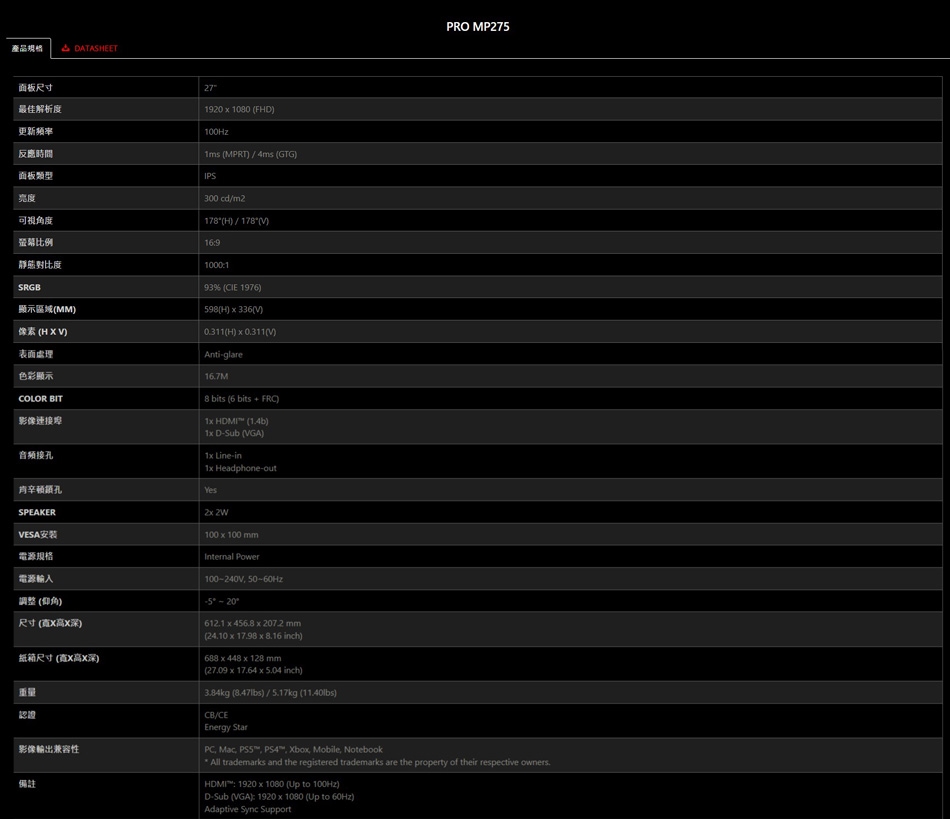Screen dimensions: 950x819
Task: Click the 100 x 100 mm VESA value
Action: [x=231, y=535]
